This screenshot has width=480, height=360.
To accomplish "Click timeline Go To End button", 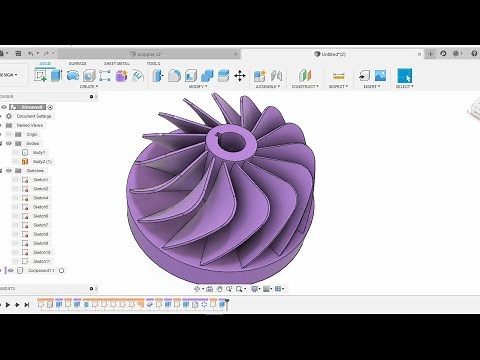I will 27,304.
